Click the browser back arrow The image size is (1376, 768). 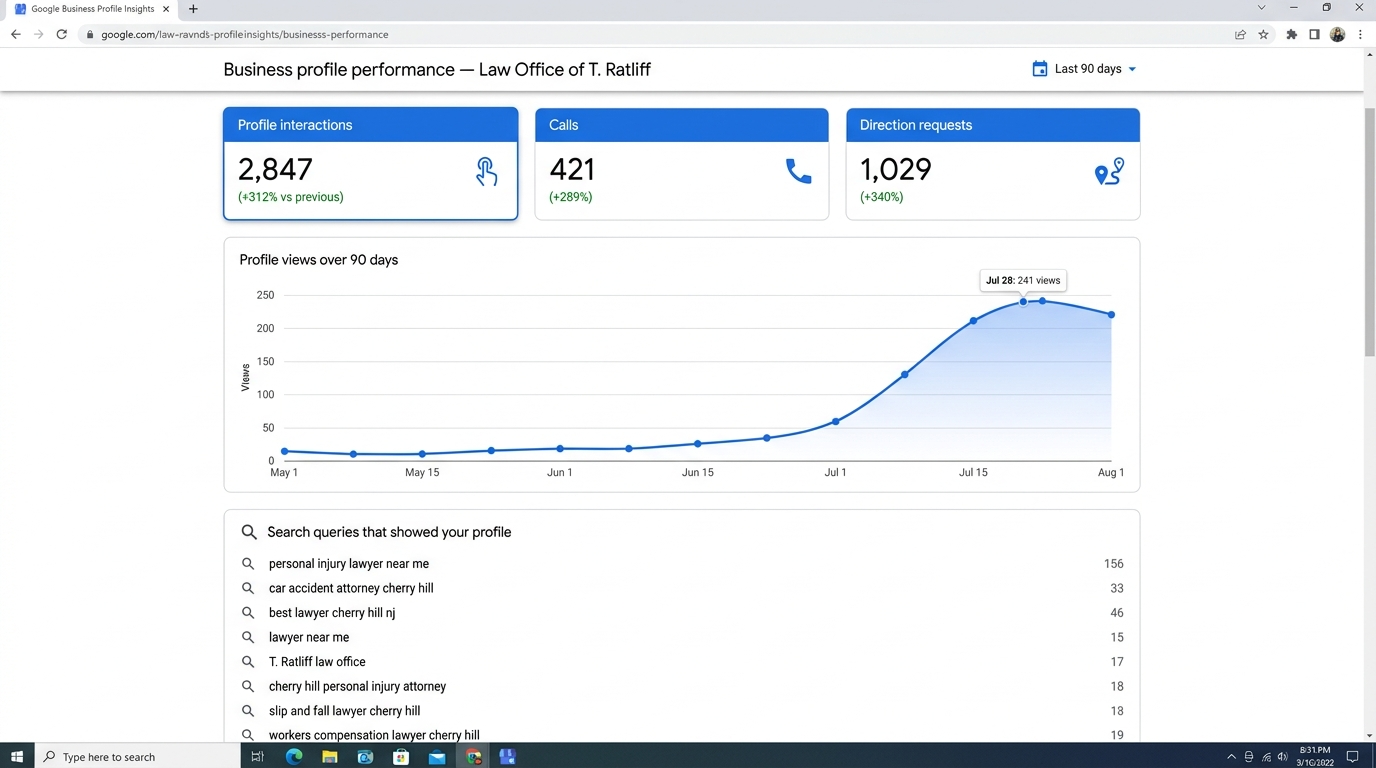pos(16,34)
